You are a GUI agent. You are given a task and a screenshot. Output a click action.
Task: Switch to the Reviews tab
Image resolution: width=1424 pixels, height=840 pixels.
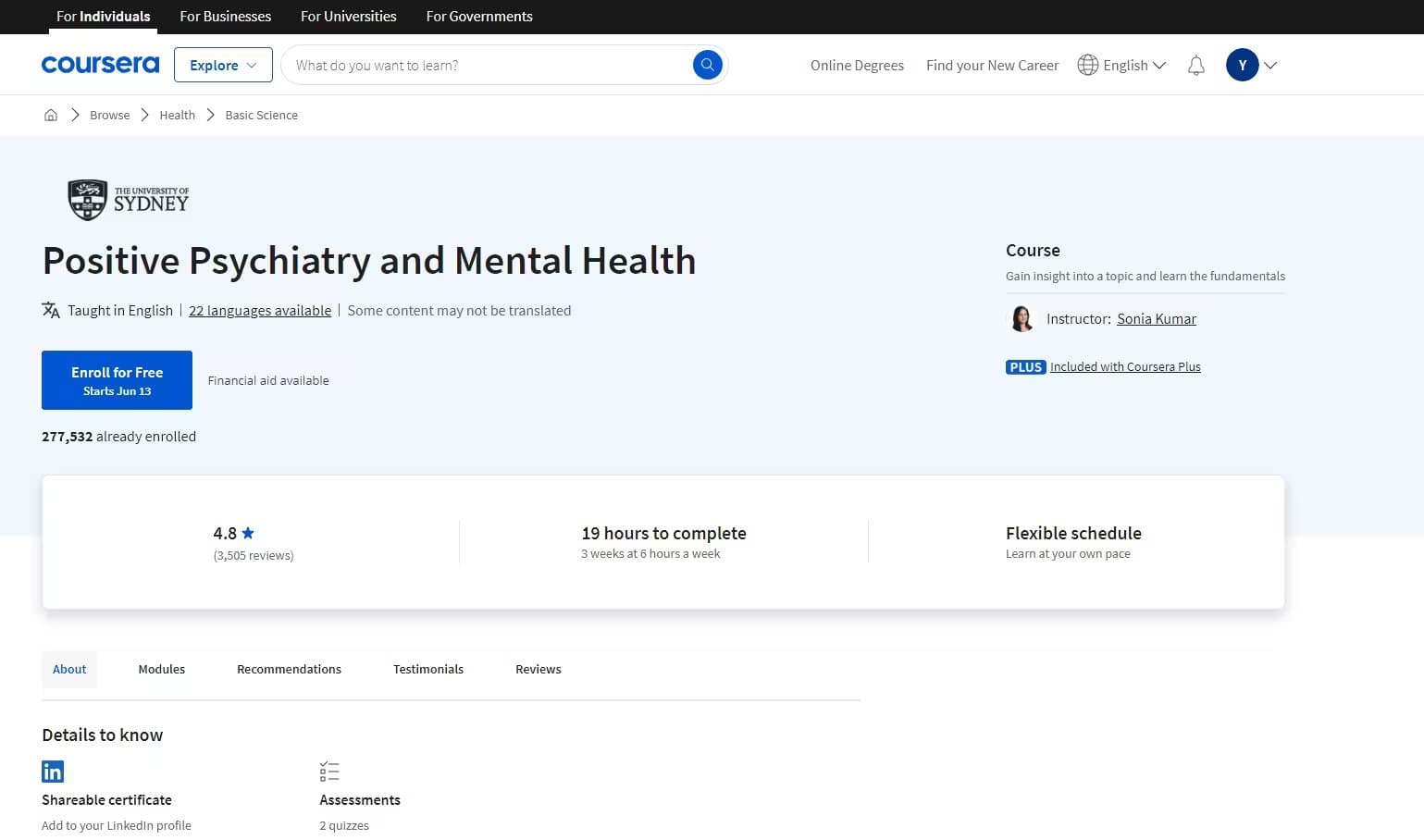point(539,669)
